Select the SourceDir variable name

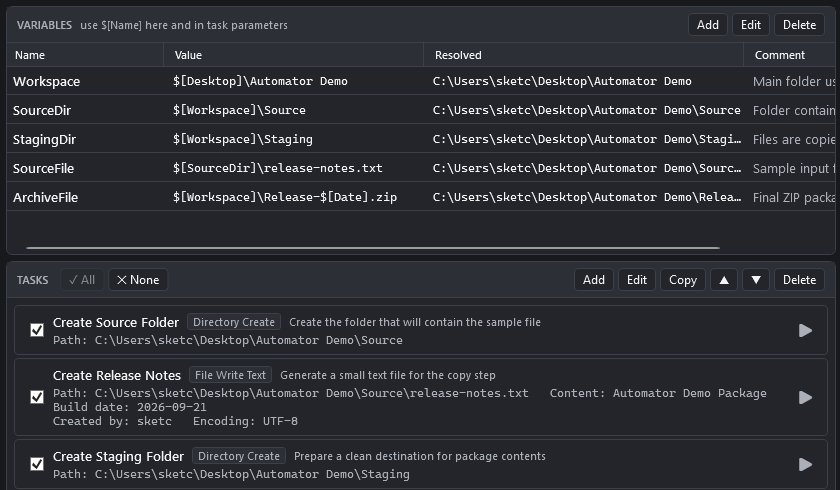coord(42,110)
